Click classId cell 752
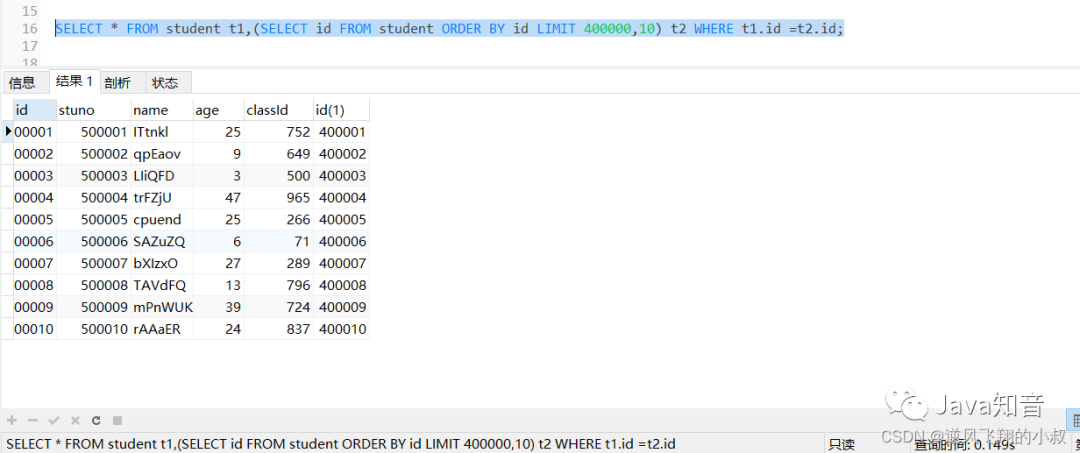The width and height of the screenshot is (1080, 453). 279,132
